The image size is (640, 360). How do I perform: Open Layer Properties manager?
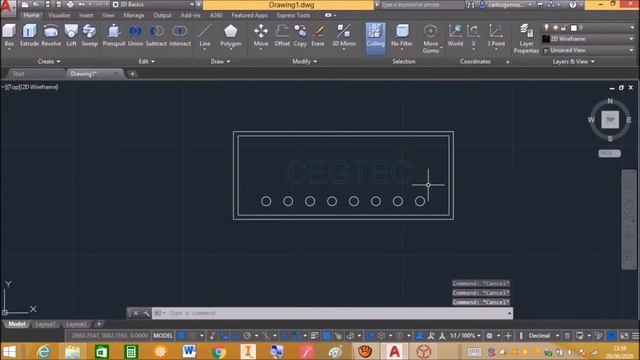[x=526, y=38]
